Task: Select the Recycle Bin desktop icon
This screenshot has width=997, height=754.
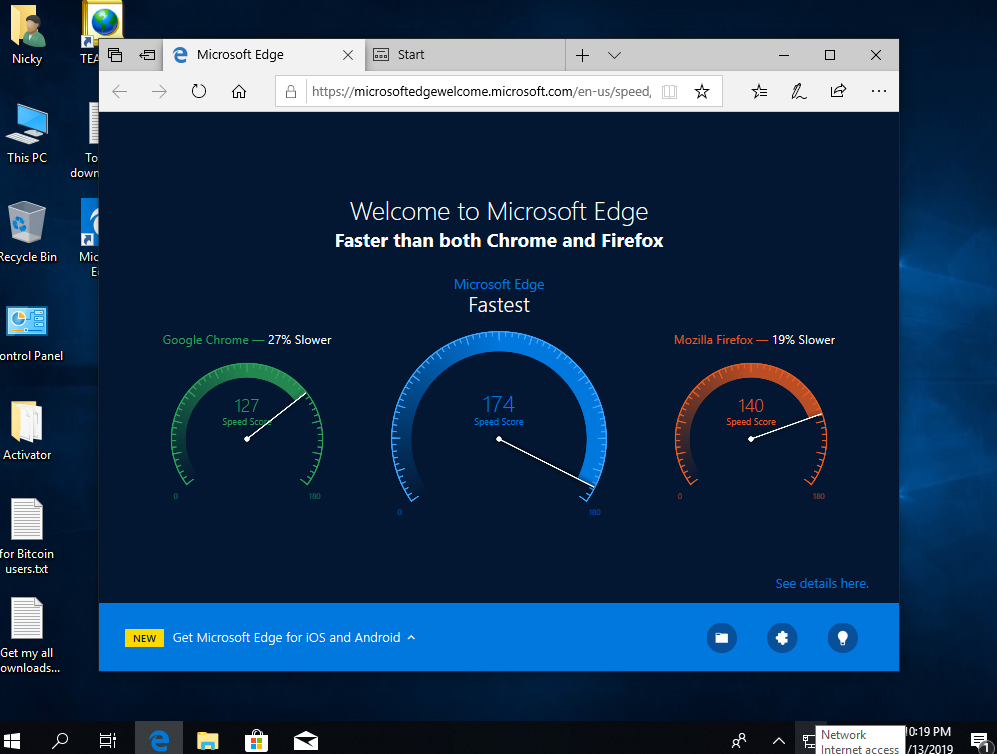Action: (x=27, y=232)
